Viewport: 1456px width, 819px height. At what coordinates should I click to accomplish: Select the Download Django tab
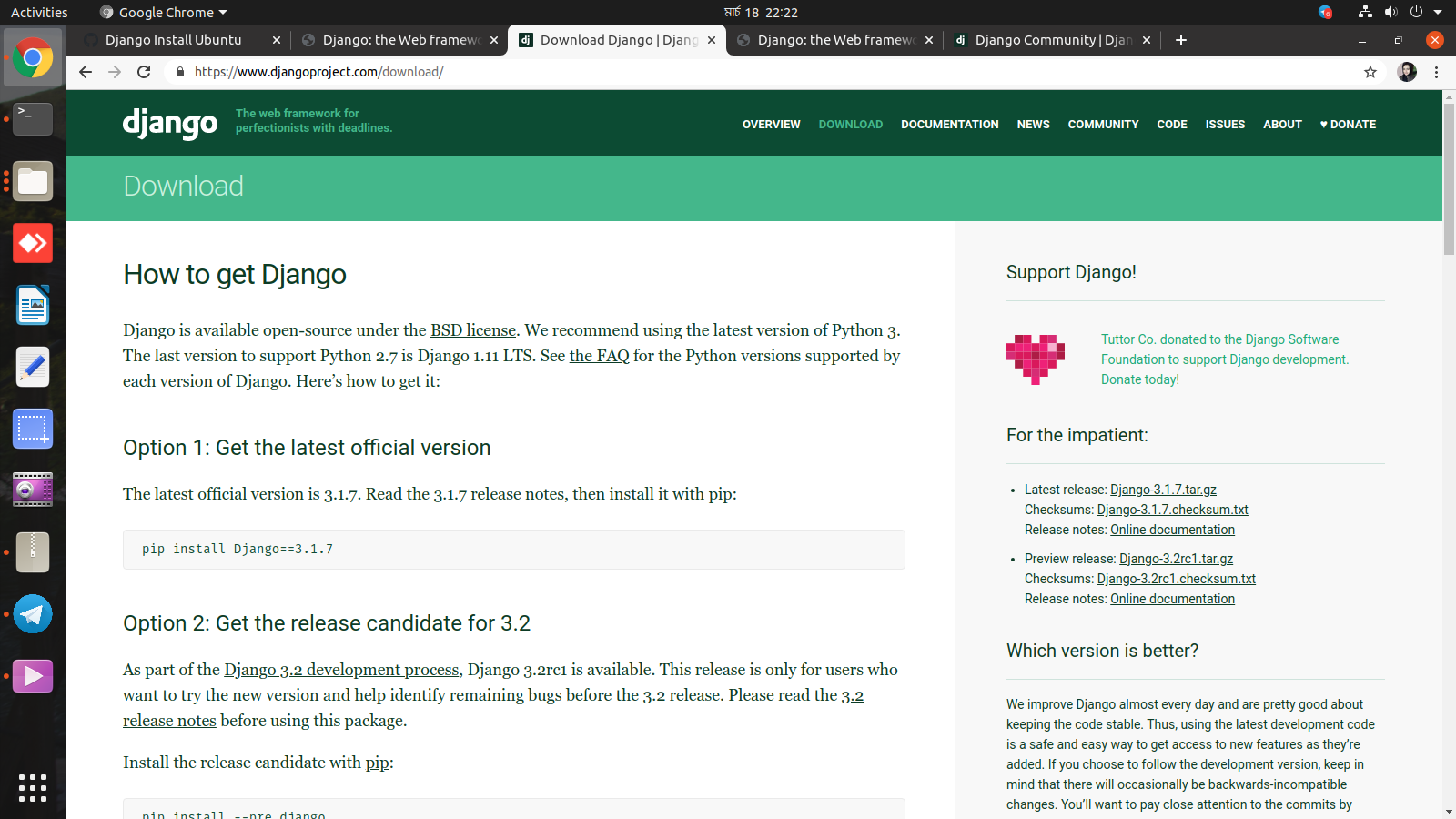618,40
